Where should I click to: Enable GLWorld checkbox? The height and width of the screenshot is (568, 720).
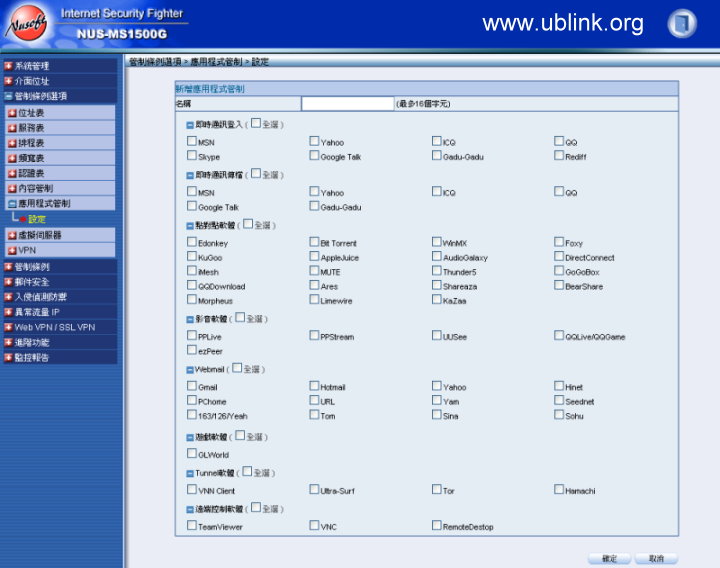(192, 453)
